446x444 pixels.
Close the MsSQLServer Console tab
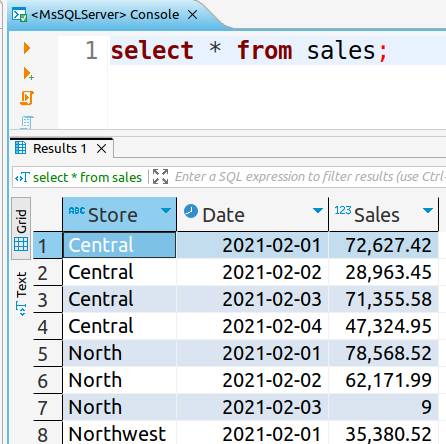[192, 15]
